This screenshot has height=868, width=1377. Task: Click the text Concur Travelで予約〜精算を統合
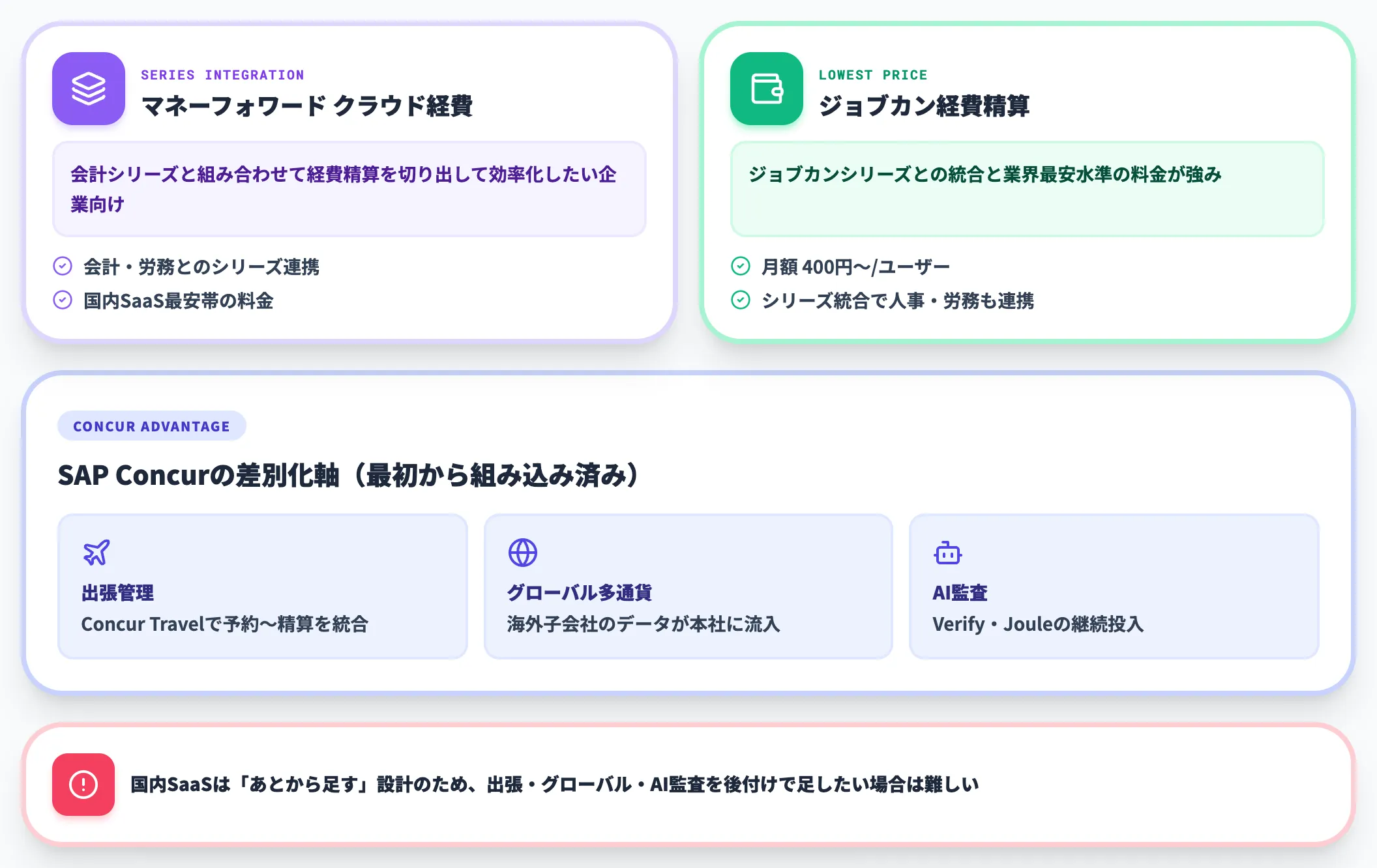[225, 624]
